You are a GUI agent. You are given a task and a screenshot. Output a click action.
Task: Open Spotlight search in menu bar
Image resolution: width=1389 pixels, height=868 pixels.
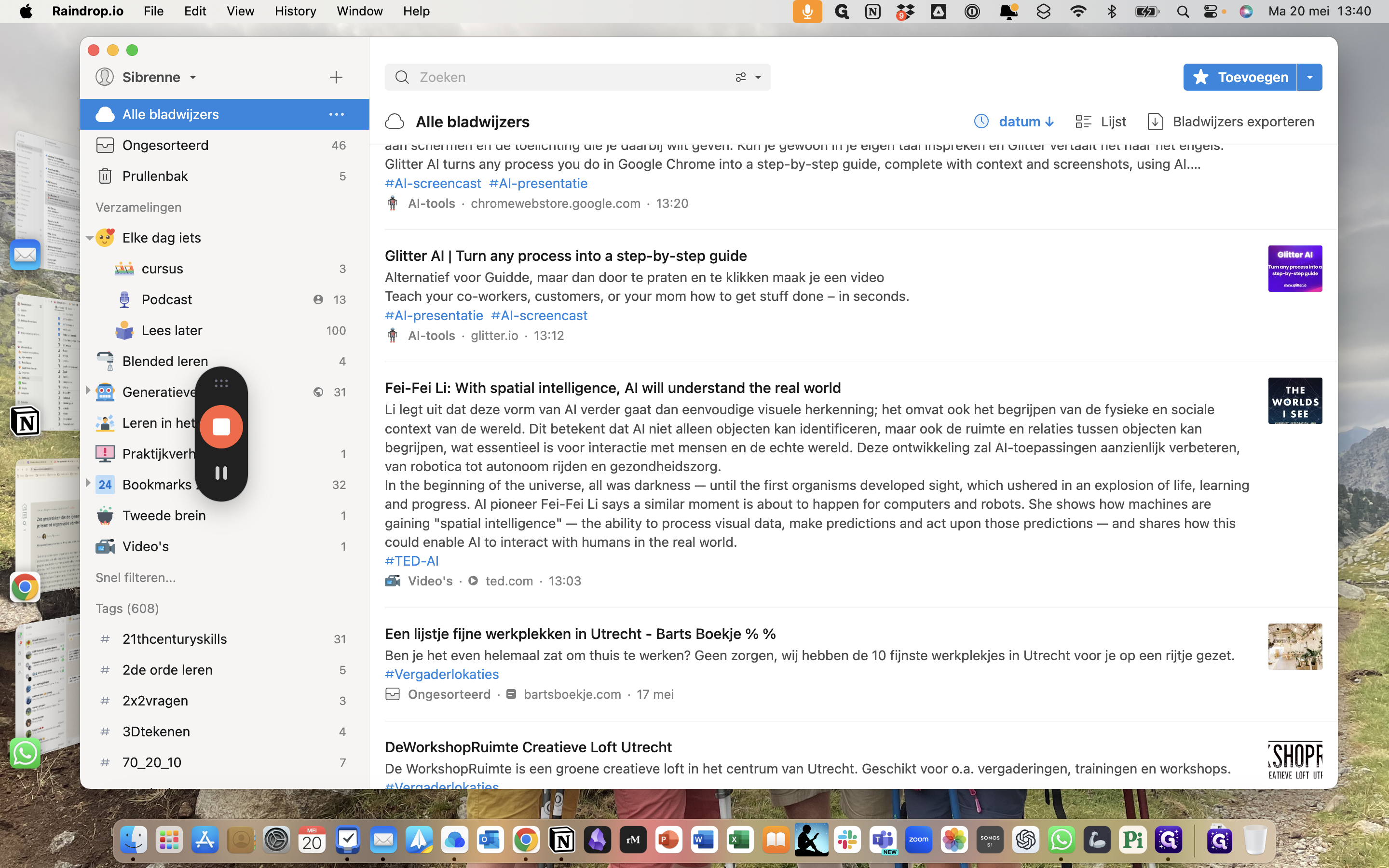[1183, 11]
